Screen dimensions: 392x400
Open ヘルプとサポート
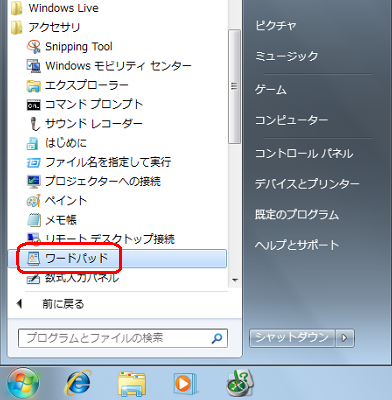297,245
